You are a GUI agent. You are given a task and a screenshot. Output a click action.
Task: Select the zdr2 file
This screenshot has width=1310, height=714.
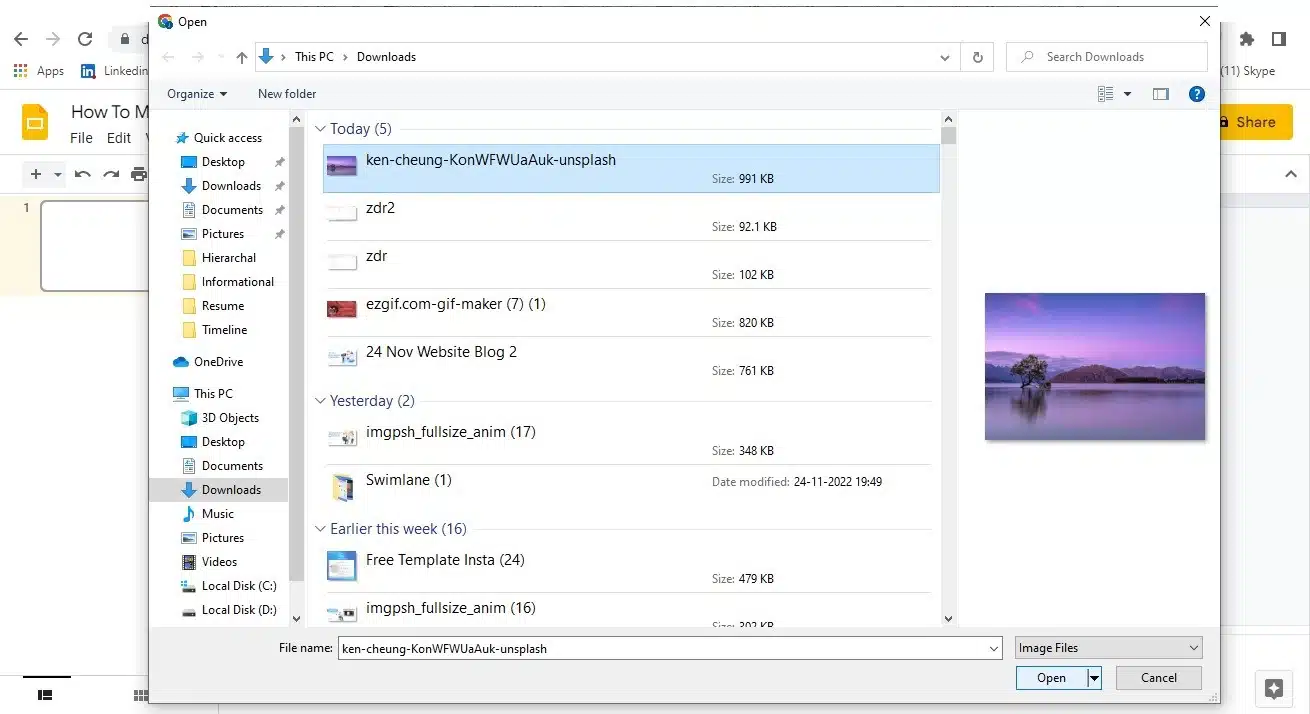click(x=381, y=208)
